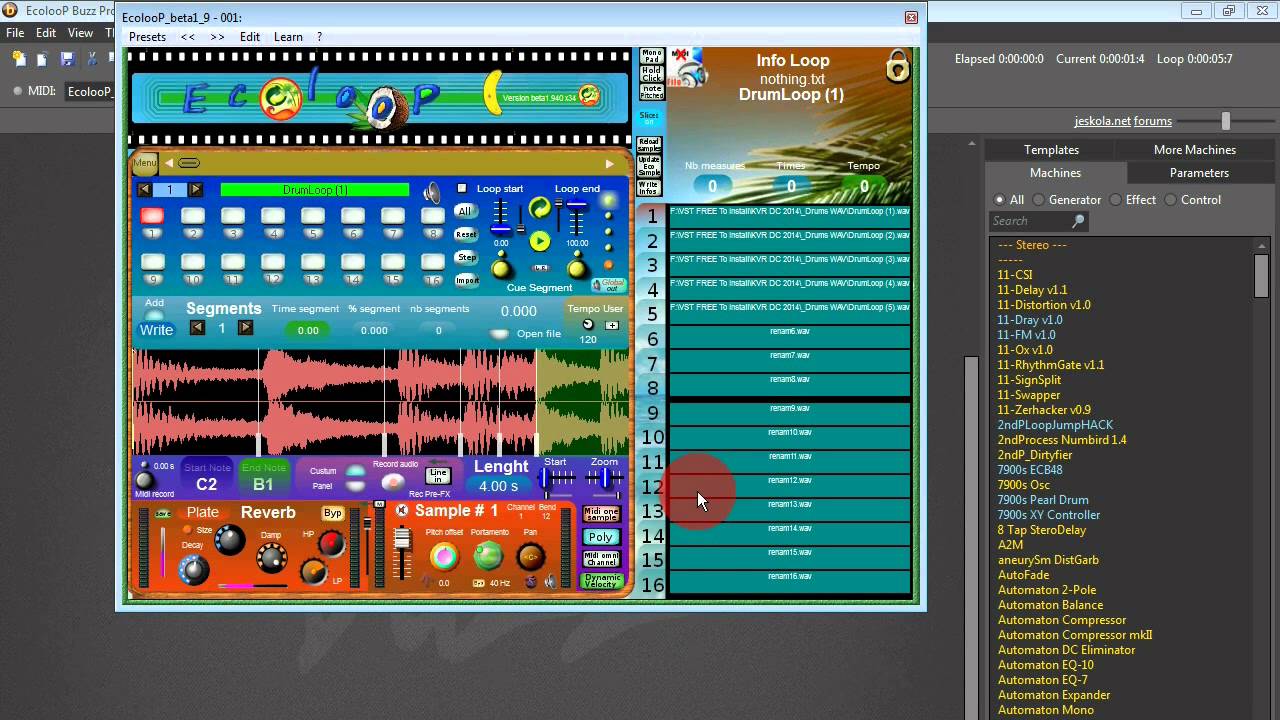Open the plugin window Edit menu

click(250, 37)
